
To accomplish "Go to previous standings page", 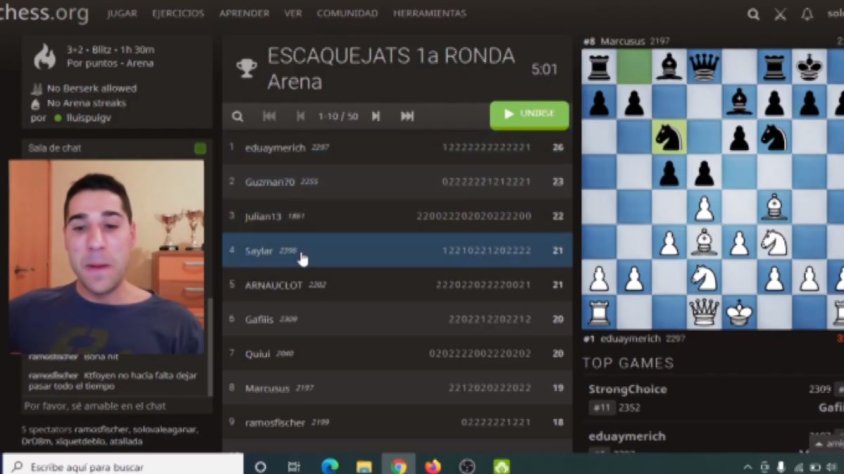I will click(300, 116).
